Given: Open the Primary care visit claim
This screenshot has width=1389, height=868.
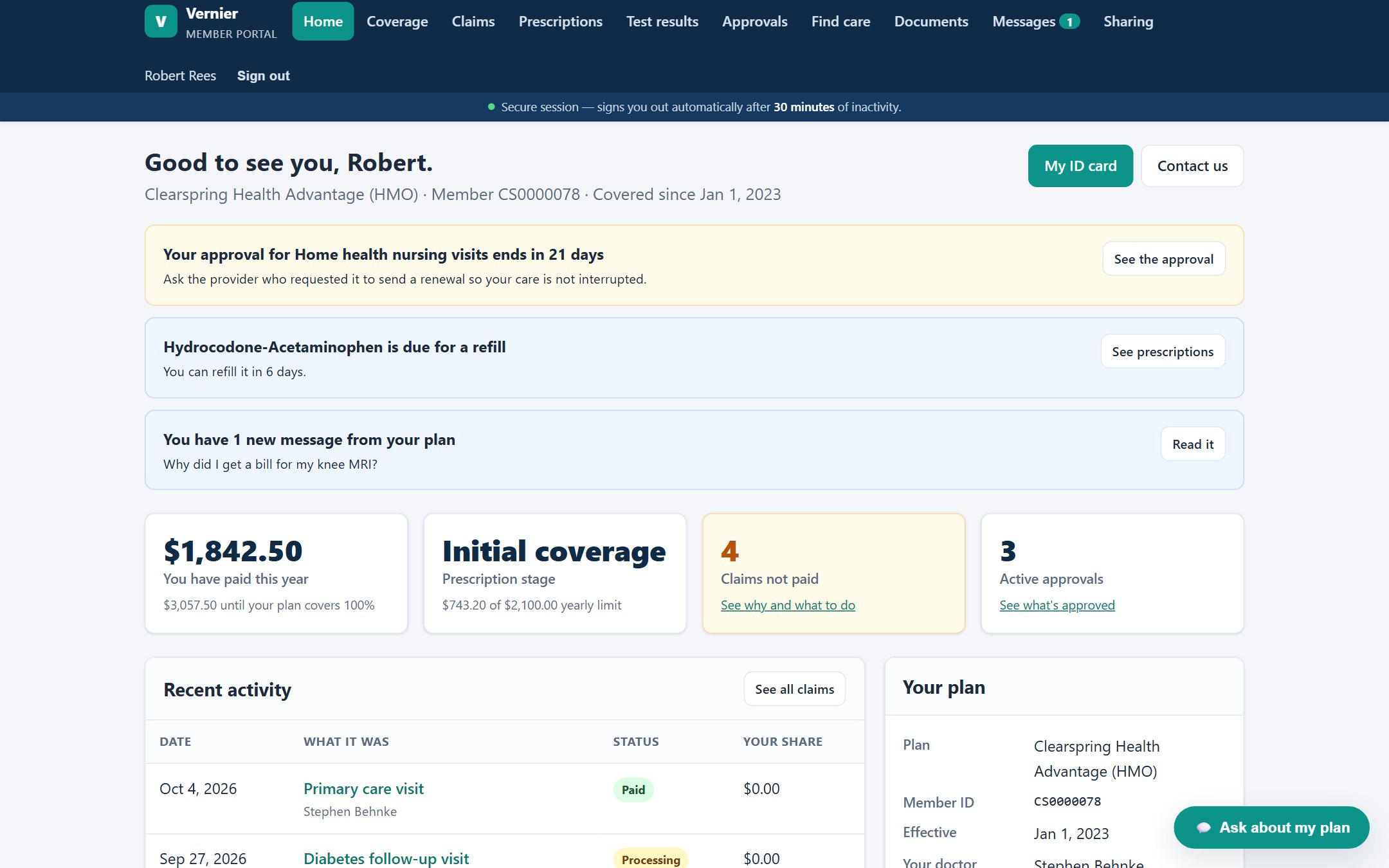Looking at the screenshot, I should (363, 789).
